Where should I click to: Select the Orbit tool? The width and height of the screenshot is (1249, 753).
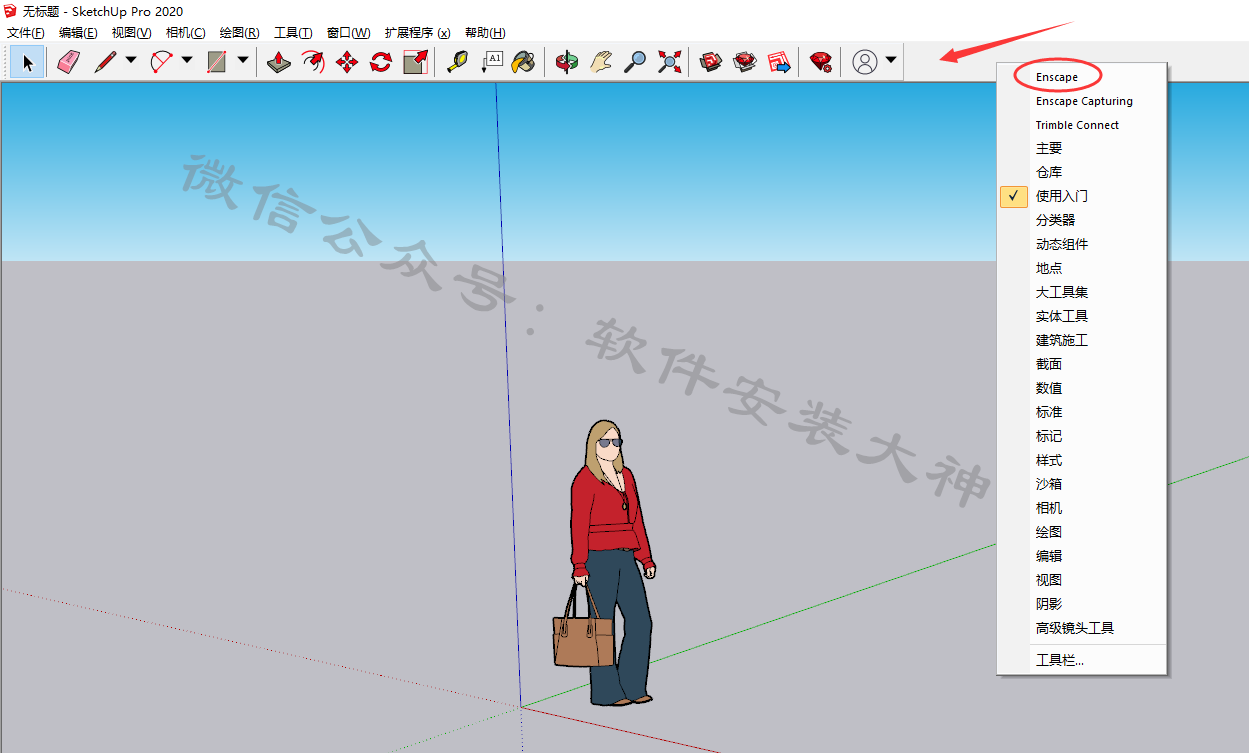[x=567, y=62]
